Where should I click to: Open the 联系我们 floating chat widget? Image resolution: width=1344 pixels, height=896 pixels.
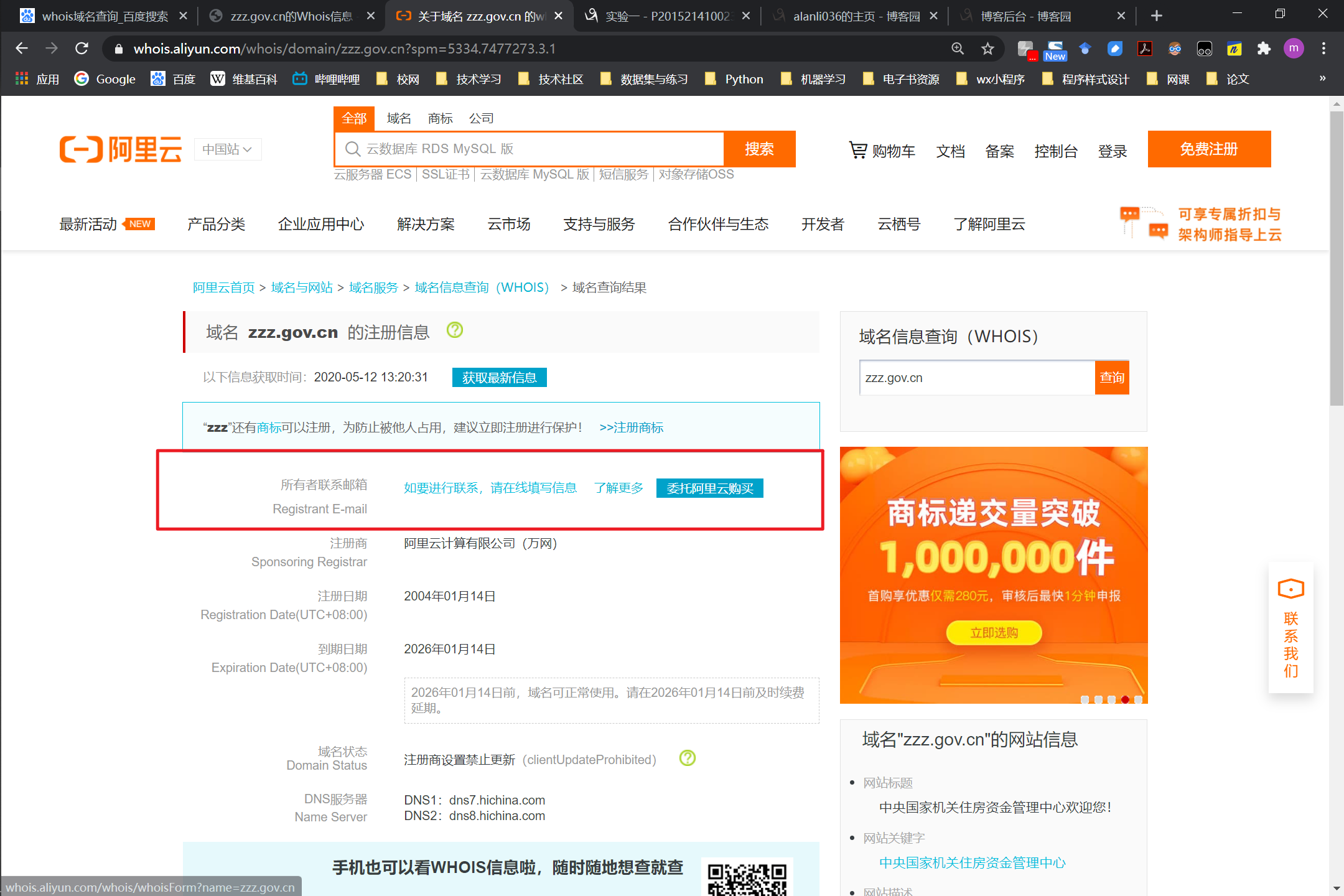click(1290, 627)
